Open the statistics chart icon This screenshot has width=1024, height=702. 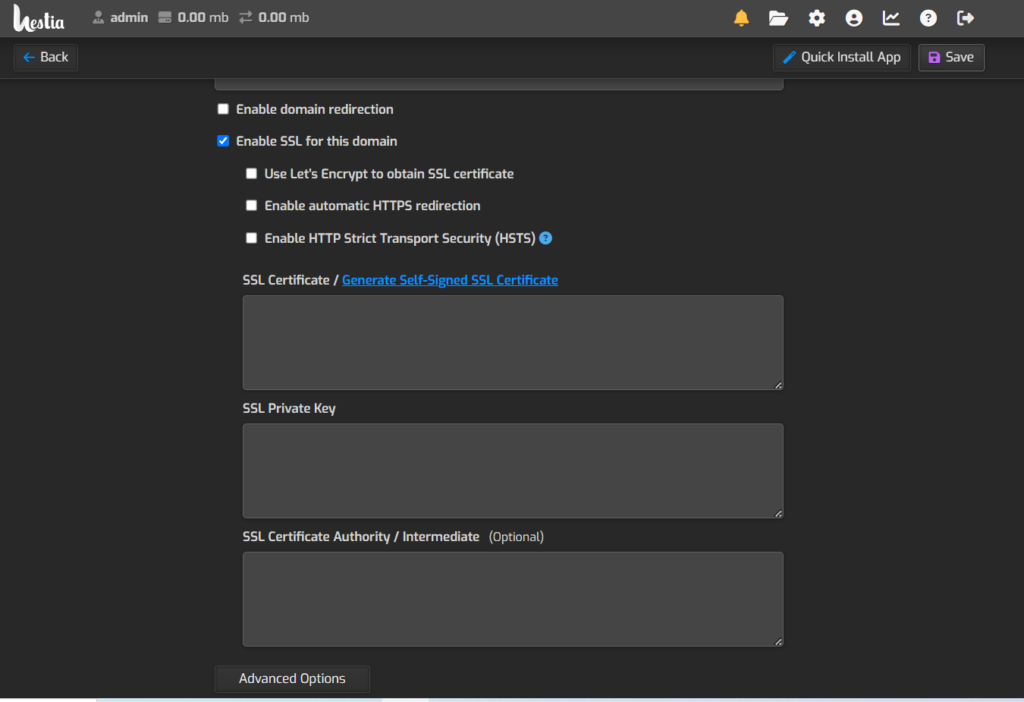point(891,18)
